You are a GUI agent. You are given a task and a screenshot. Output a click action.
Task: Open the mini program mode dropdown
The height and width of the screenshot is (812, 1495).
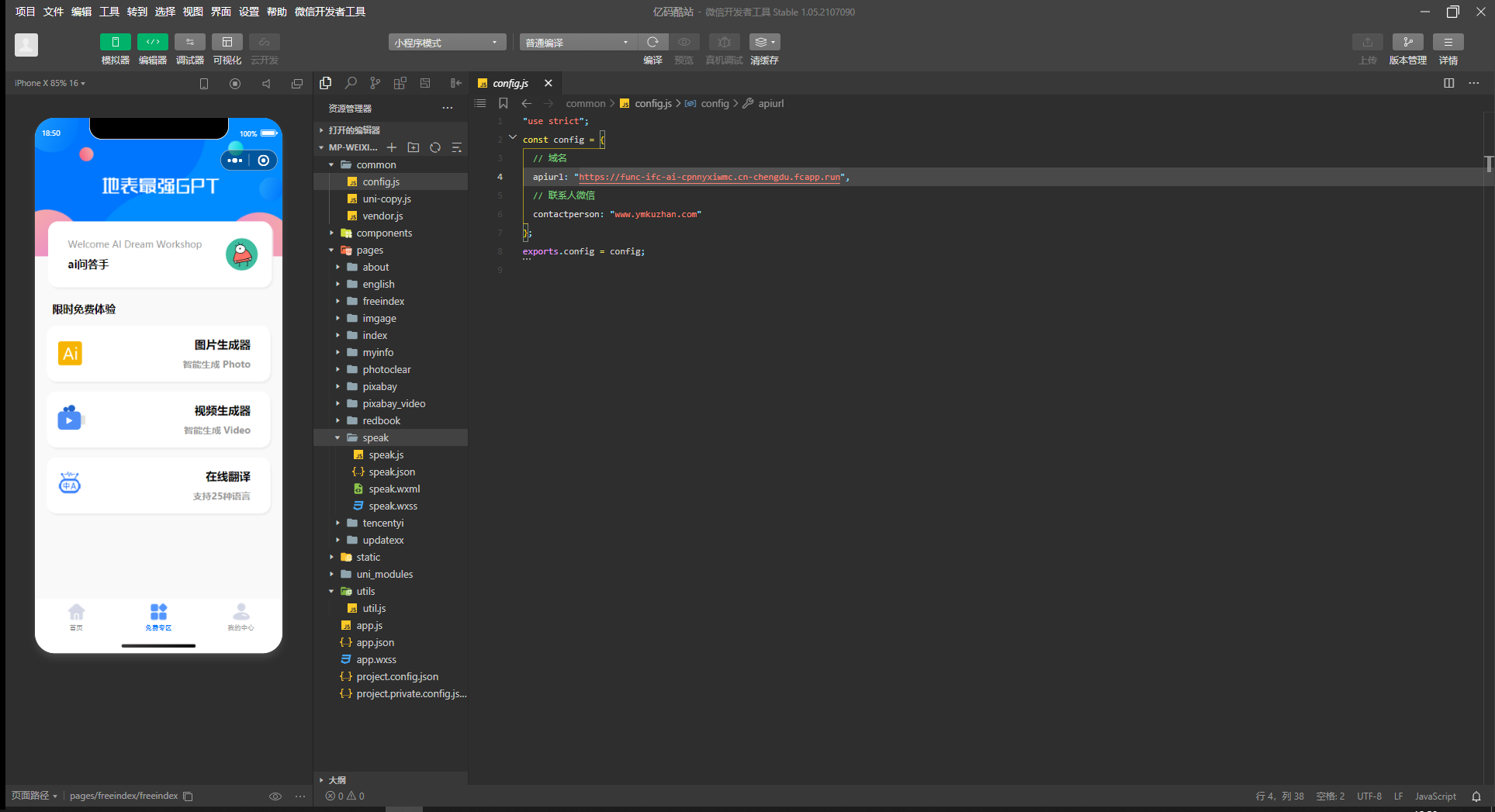(447, 43)
